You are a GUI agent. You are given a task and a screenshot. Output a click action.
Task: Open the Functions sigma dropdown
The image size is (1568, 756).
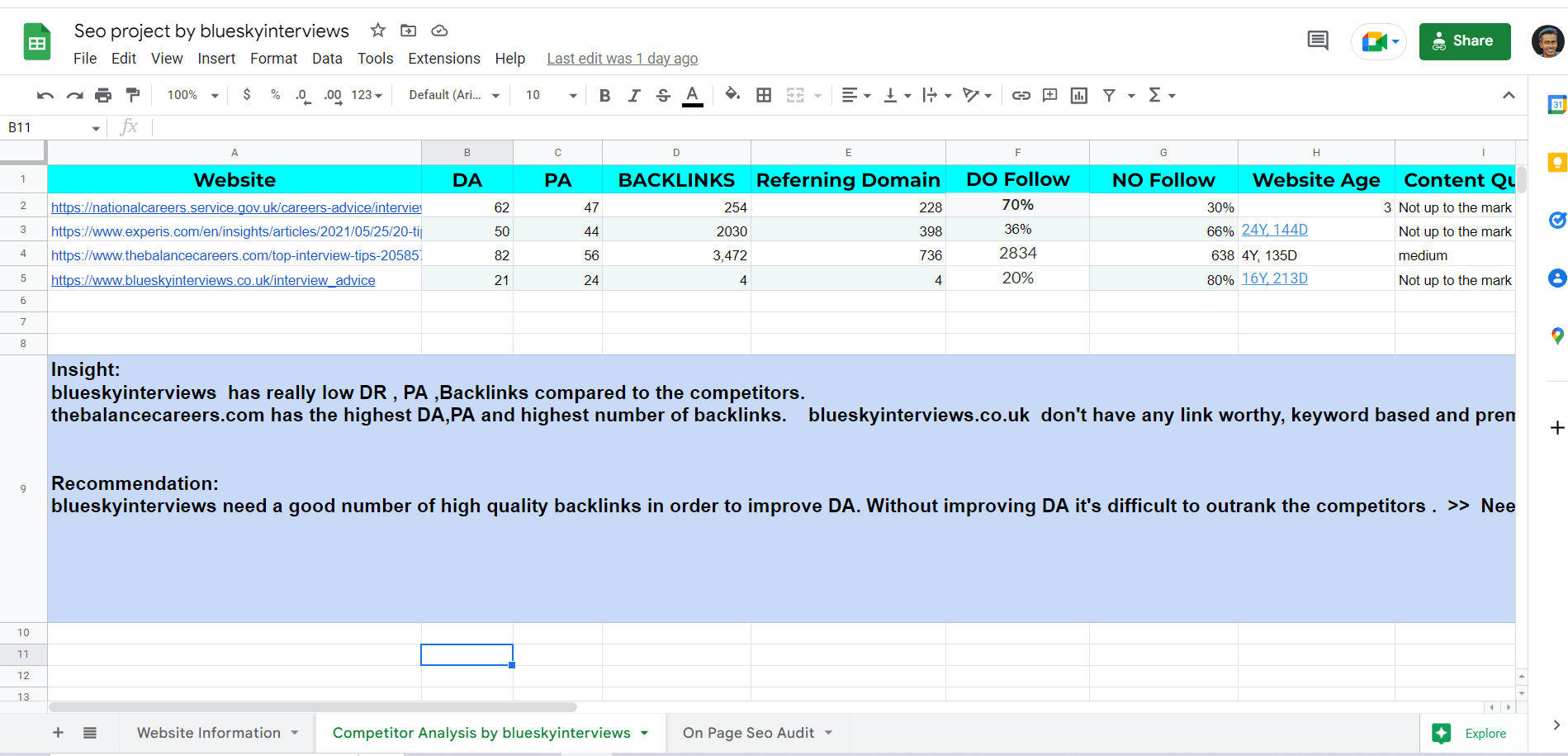(x=1162, y=96)
